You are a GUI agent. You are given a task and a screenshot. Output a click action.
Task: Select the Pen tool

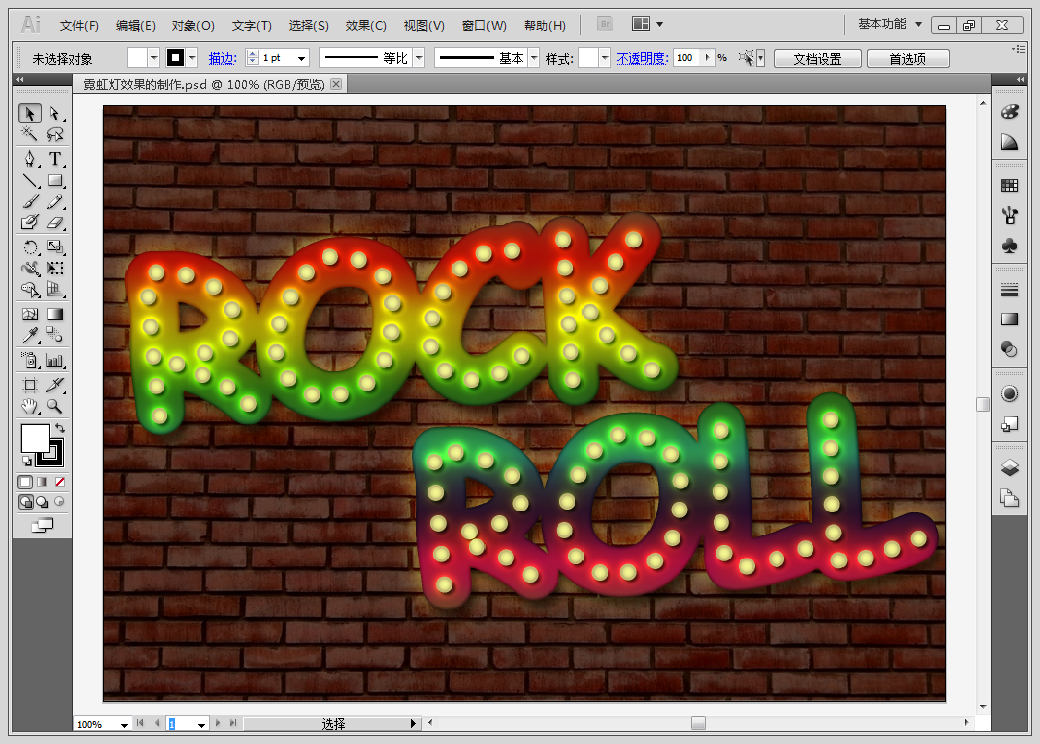pos(30,159)
